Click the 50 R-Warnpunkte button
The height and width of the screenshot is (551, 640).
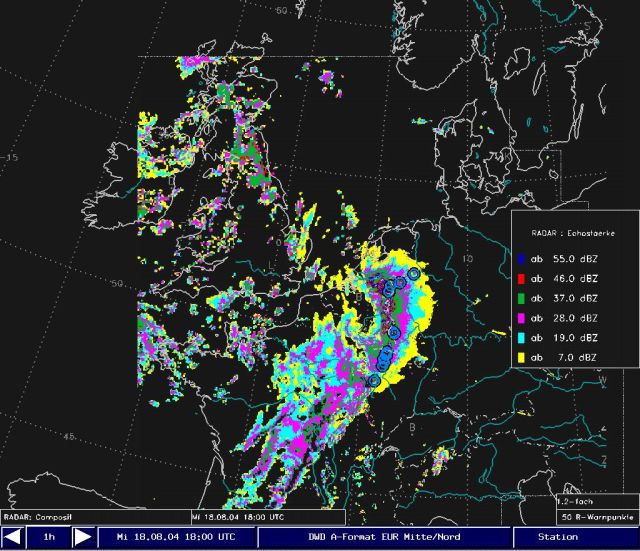596,517
